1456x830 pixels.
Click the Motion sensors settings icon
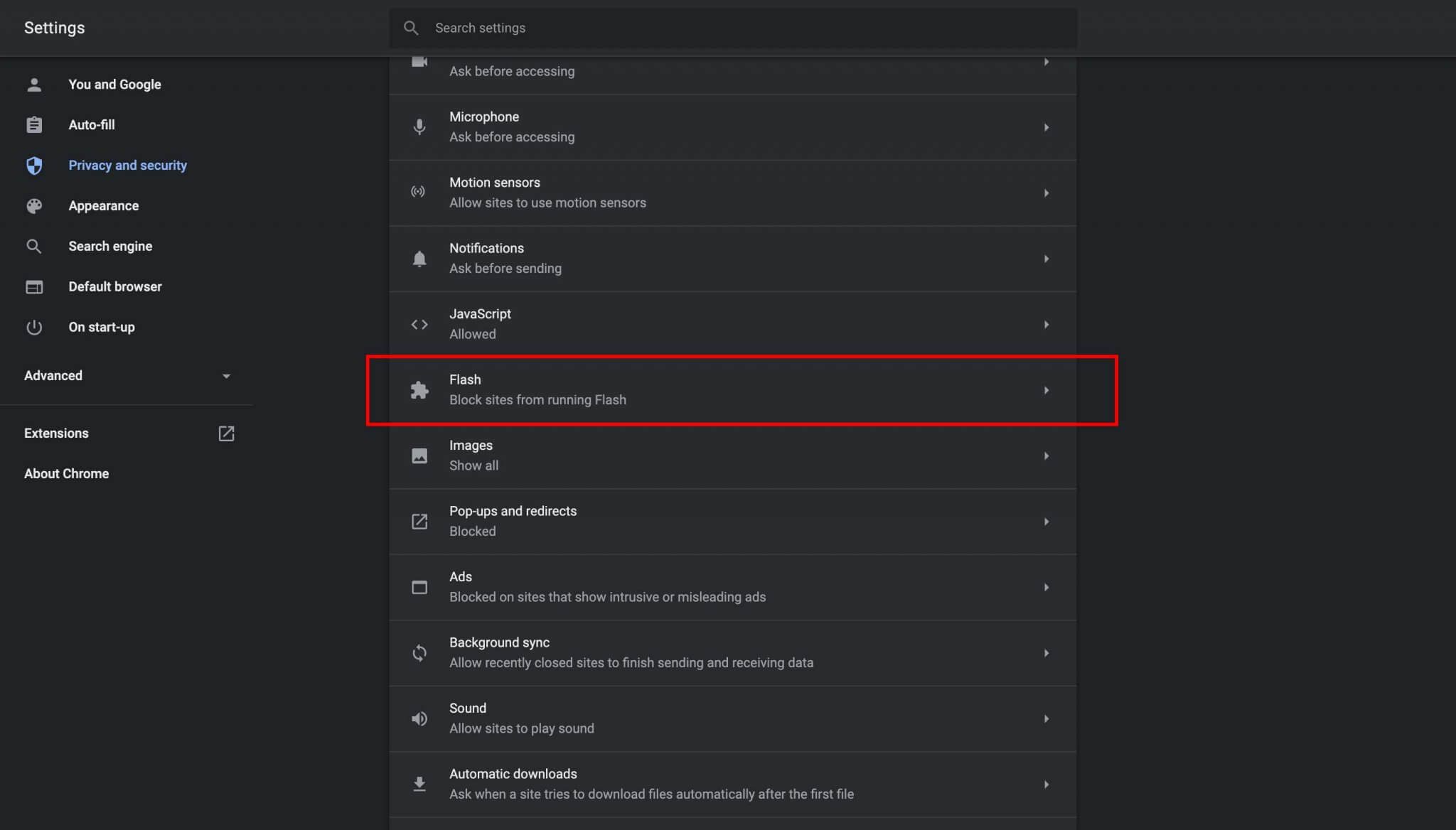pos(418,191)
